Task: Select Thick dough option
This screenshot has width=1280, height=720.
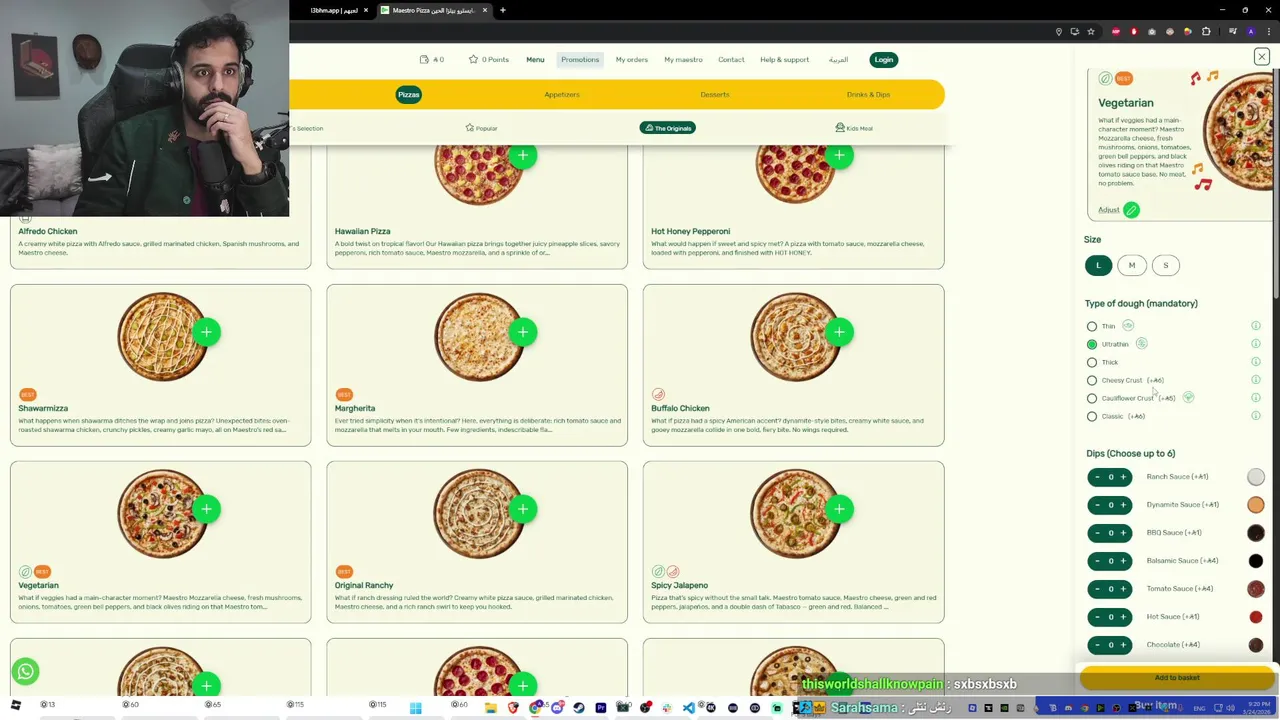Action: click(x=1092, y=362)
